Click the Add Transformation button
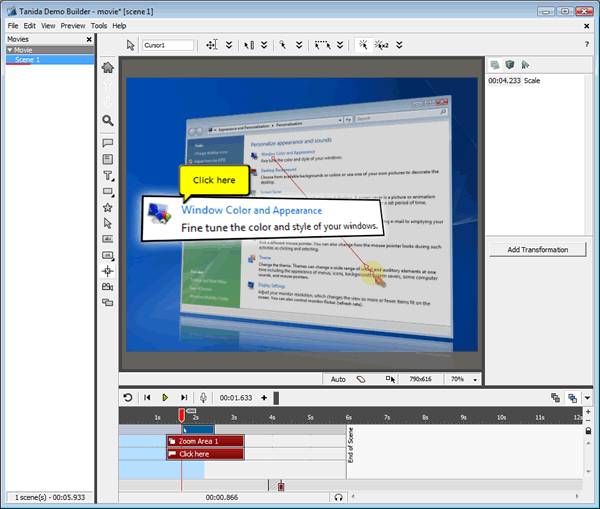 point(537,250)
